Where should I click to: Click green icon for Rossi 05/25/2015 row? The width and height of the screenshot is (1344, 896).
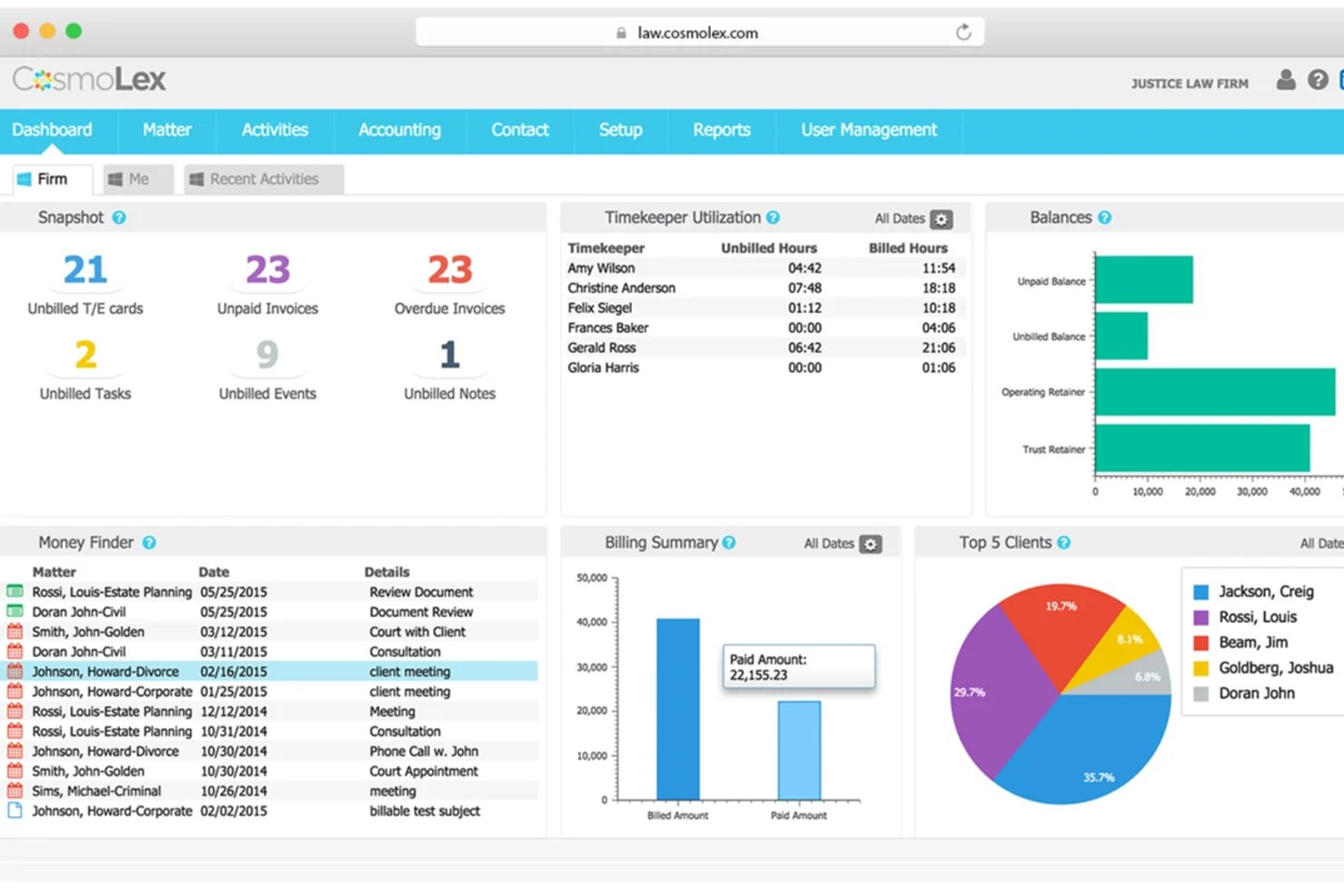coord(15,592)
